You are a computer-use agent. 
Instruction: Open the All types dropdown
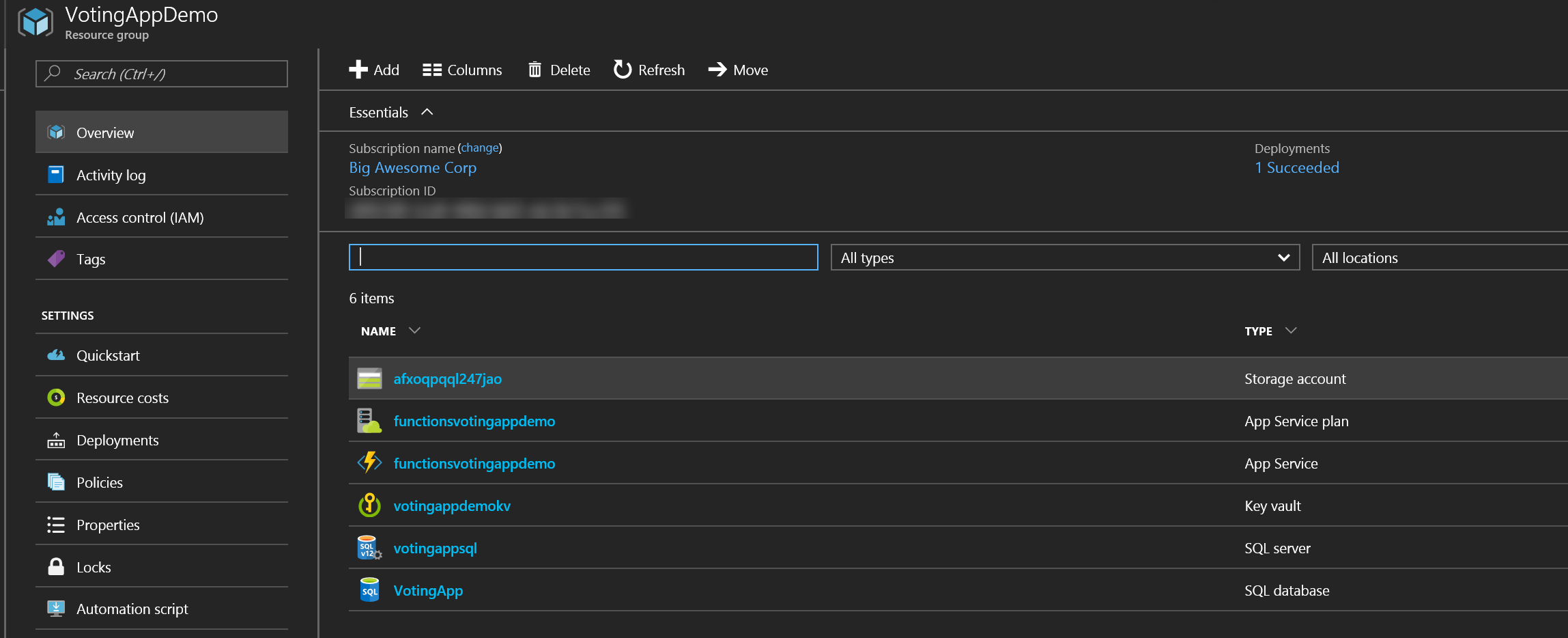pyautogui.click(x=1065, y=258)
